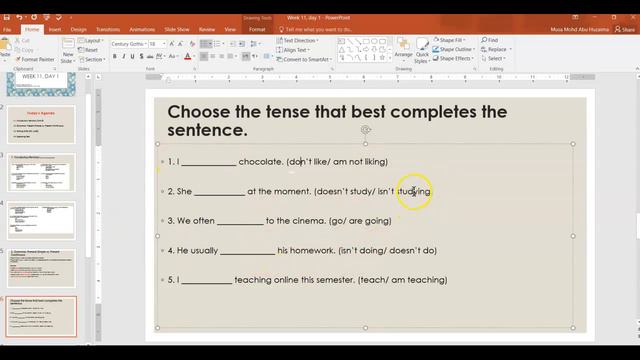Click the Arrange button
The image size is (640, 360).
[x=403, y=48]
